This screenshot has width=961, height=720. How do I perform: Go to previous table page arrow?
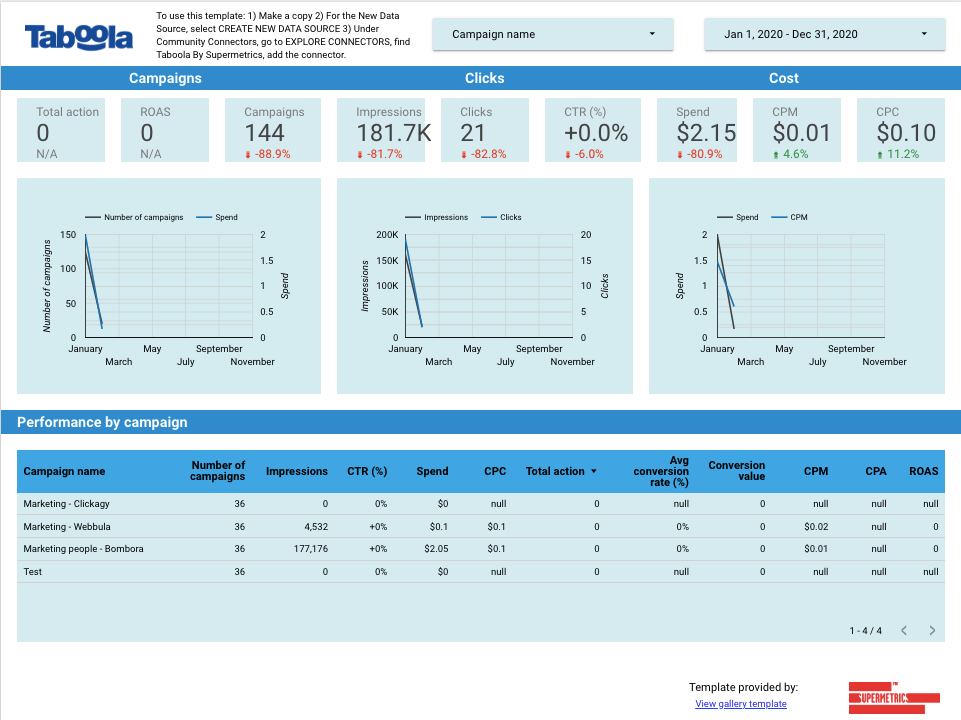(904, 631)
